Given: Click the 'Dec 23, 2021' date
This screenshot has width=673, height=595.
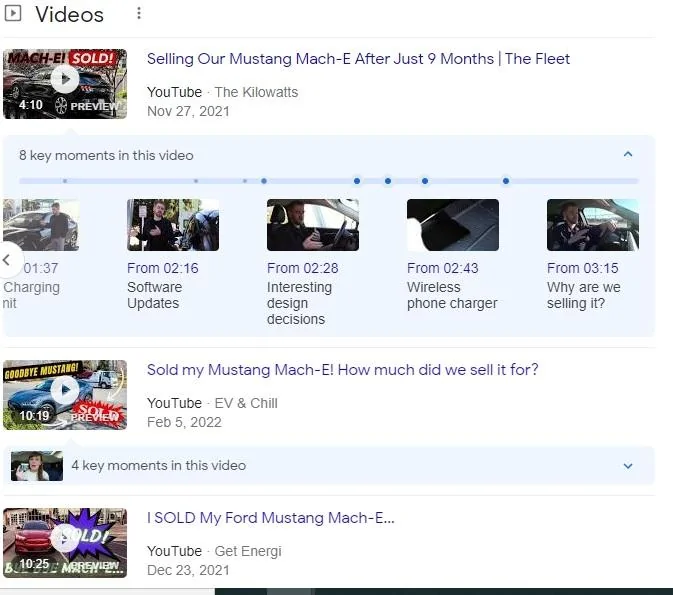Looking at the screenshot, I should pos(188,571).
